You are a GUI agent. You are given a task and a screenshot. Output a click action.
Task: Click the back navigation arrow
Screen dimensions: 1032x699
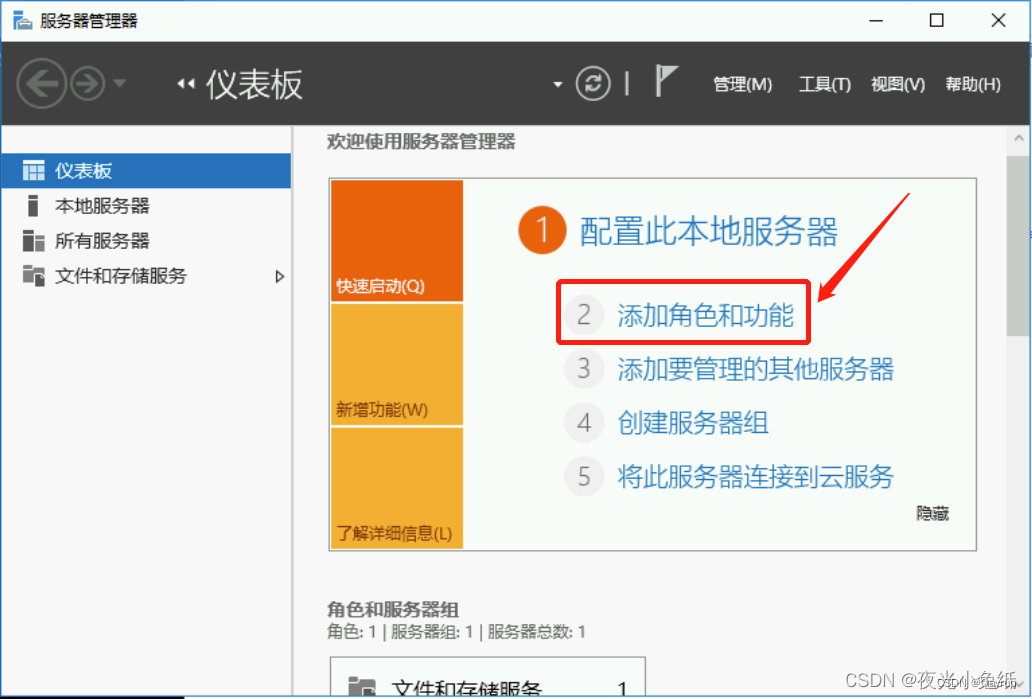41,83
